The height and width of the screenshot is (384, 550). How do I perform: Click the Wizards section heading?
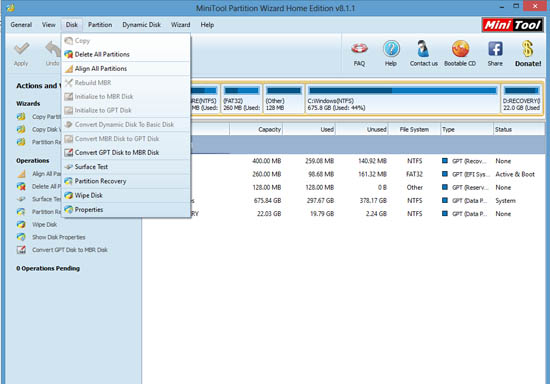28,103
